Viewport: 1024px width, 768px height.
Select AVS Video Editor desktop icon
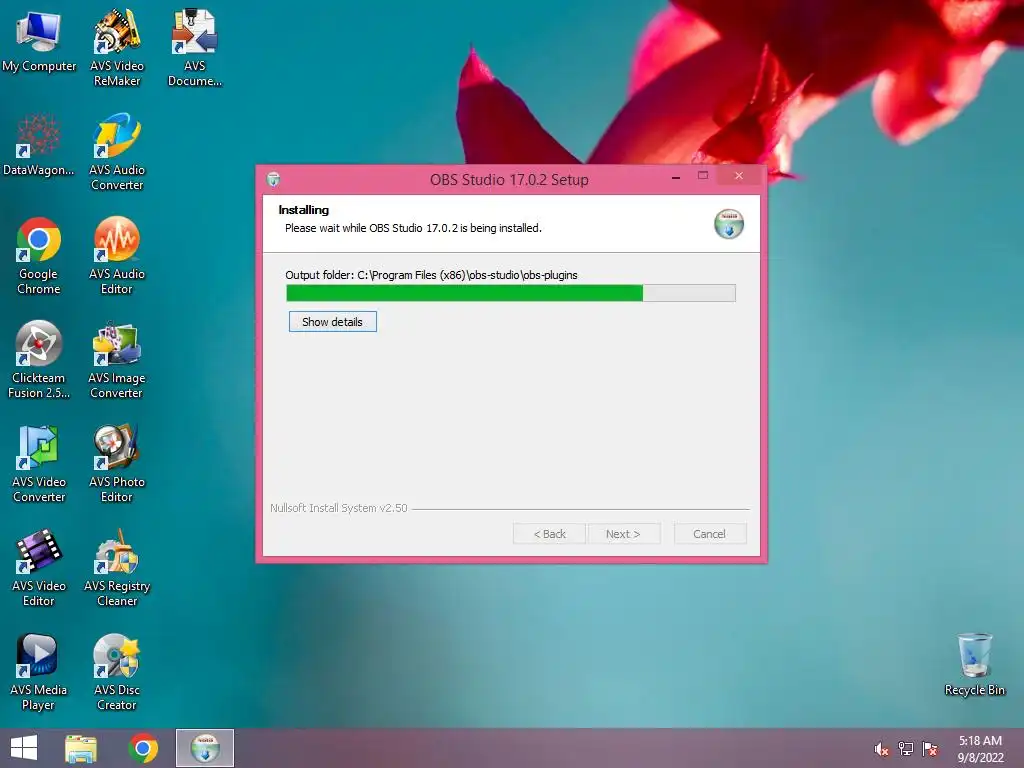39,568
